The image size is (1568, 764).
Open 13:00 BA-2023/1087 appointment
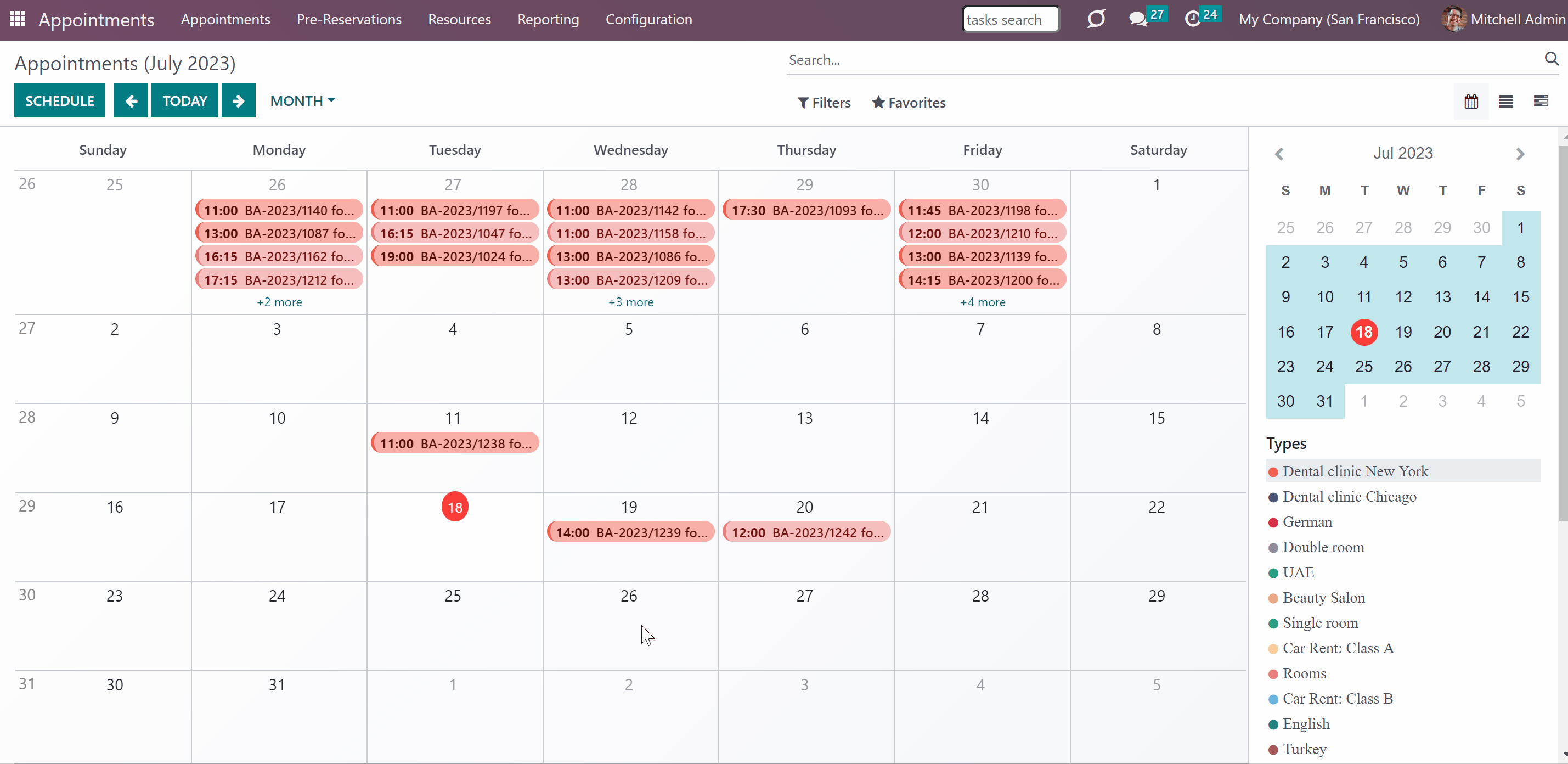[279, 233]
